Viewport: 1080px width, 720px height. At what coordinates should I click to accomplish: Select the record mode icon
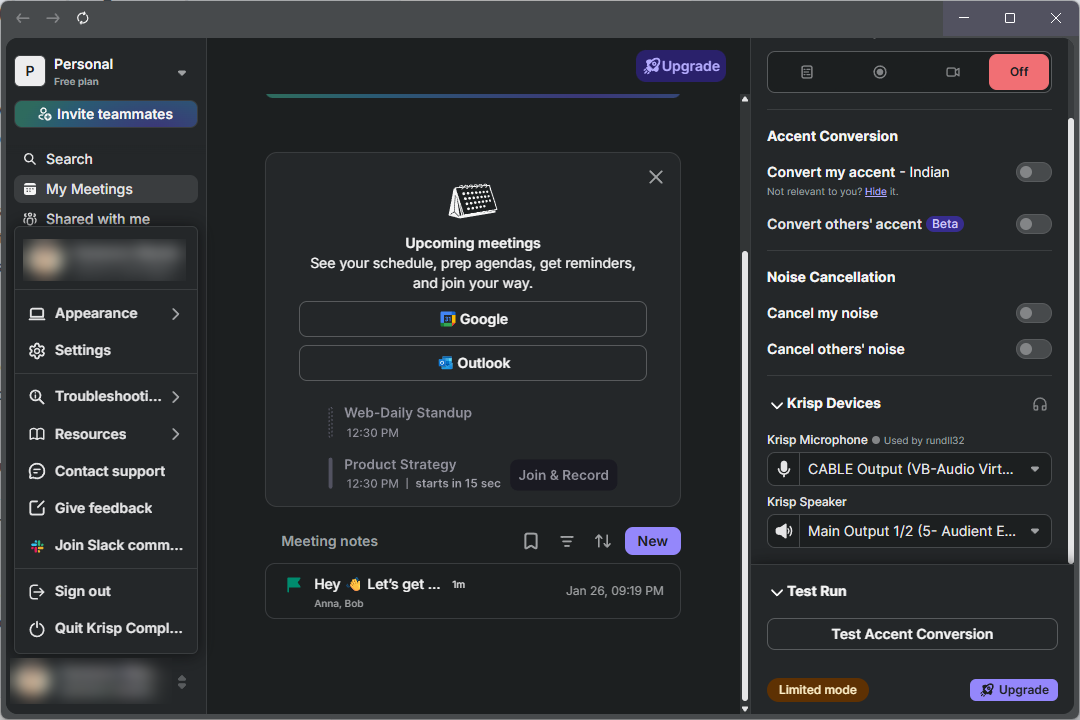click(880, 72)
